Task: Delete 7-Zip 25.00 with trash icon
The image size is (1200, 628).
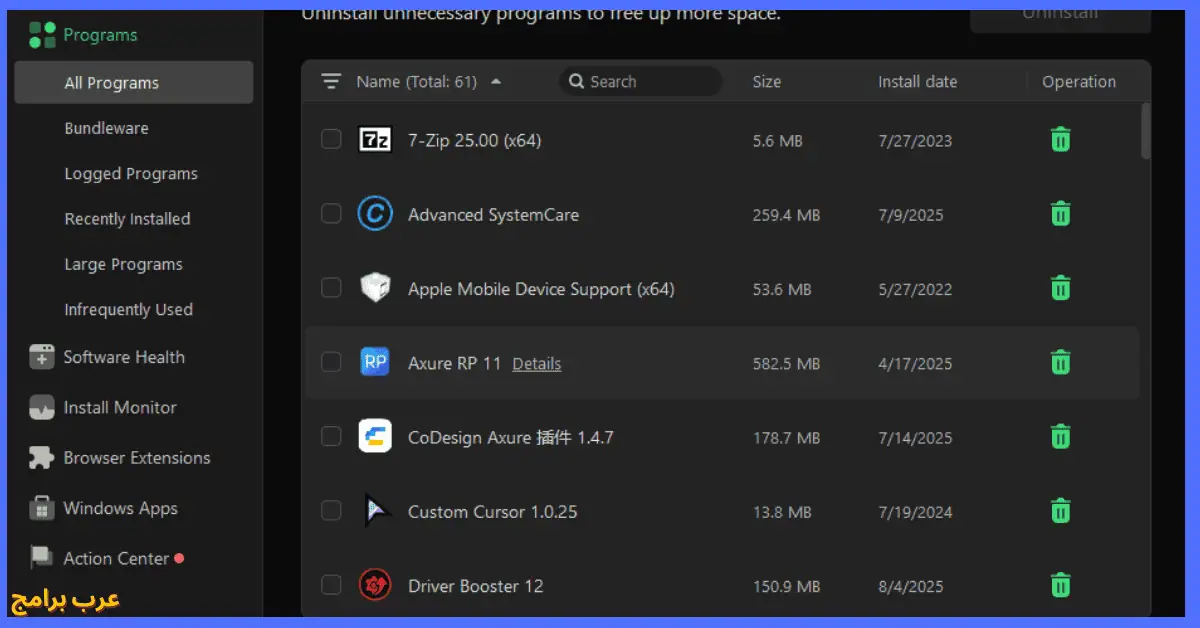Action: tap(1061, 140)
